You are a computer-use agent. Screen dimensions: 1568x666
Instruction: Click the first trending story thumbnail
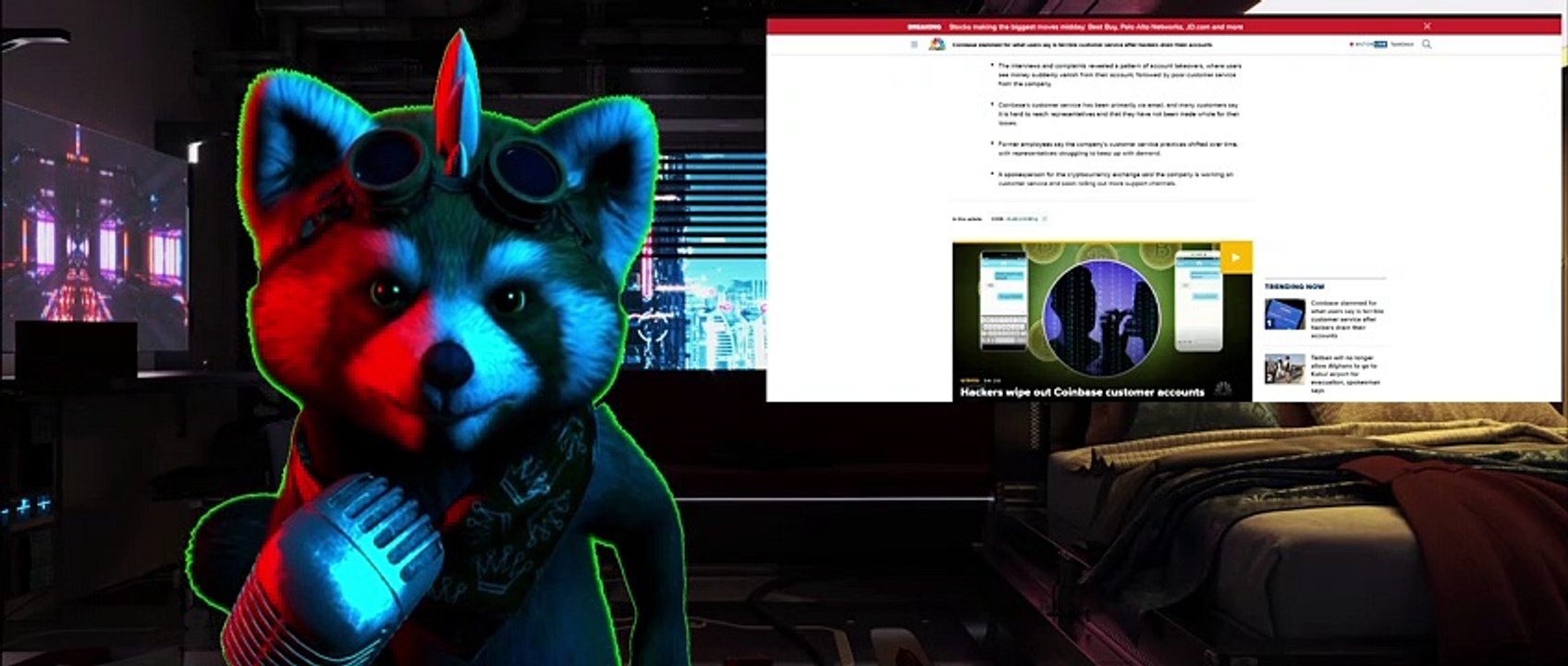(x=1285, y=314)
